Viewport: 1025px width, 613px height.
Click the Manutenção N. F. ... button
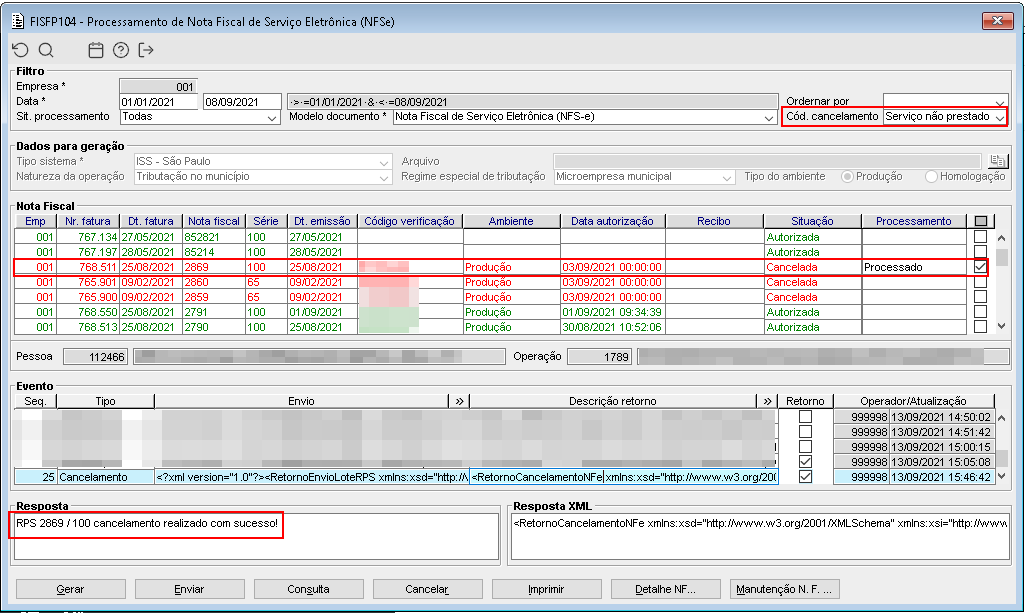784,589
